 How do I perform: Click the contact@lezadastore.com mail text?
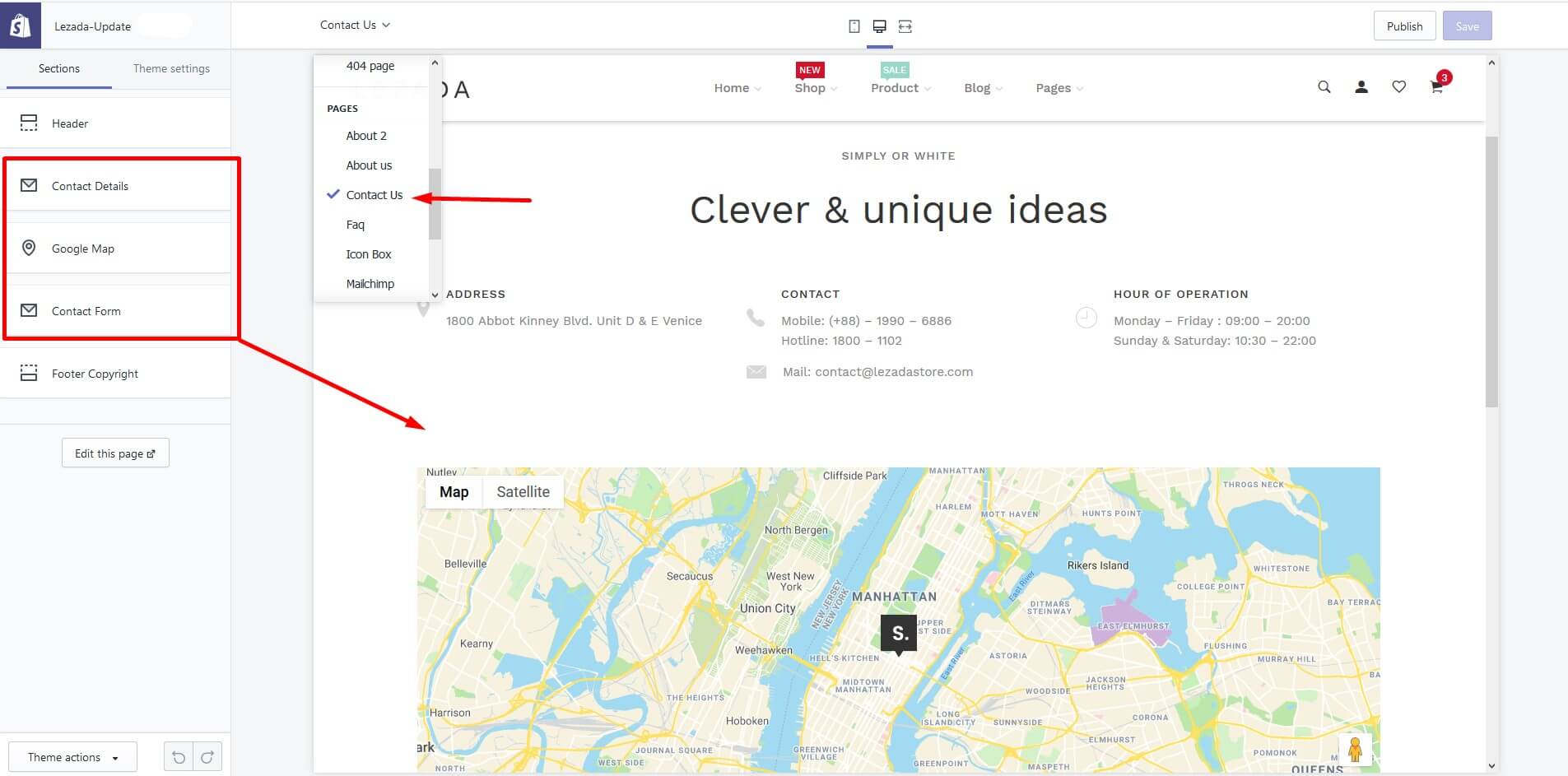(x=877, y=372)
